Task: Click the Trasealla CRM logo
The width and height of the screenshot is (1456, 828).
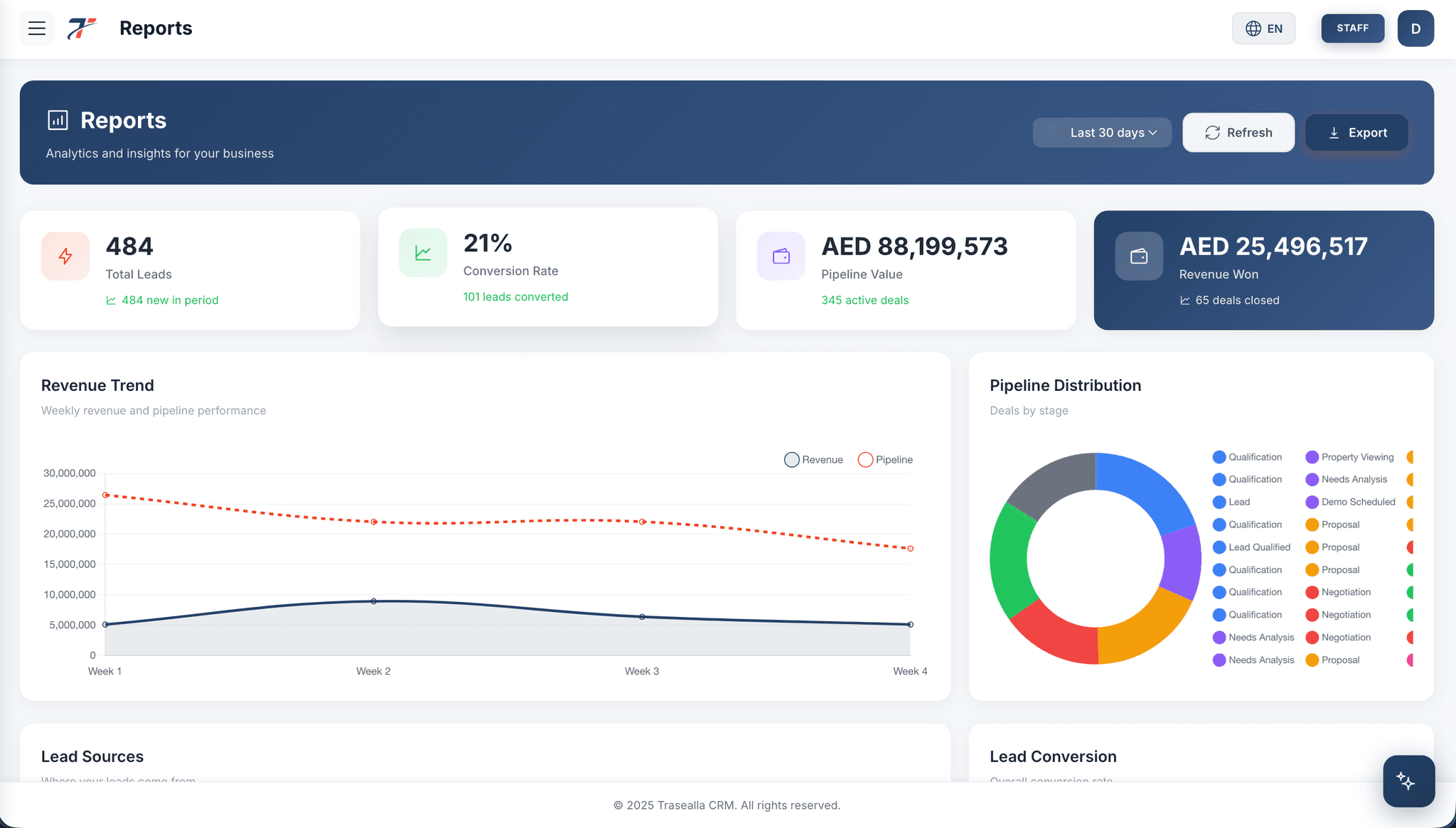Action: click(x=80, y=28)
